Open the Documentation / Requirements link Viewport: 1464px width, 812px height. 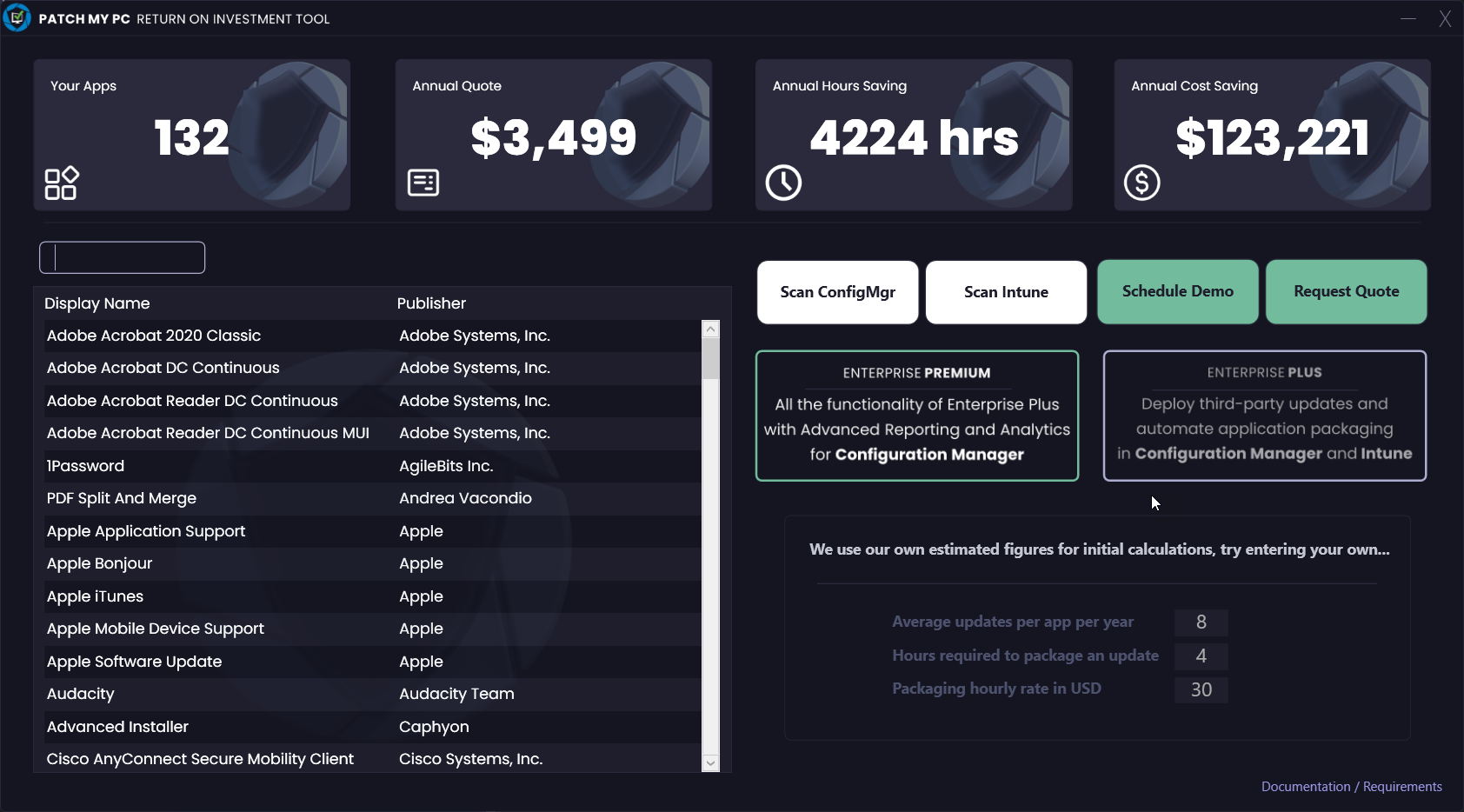click(1351, 787)
